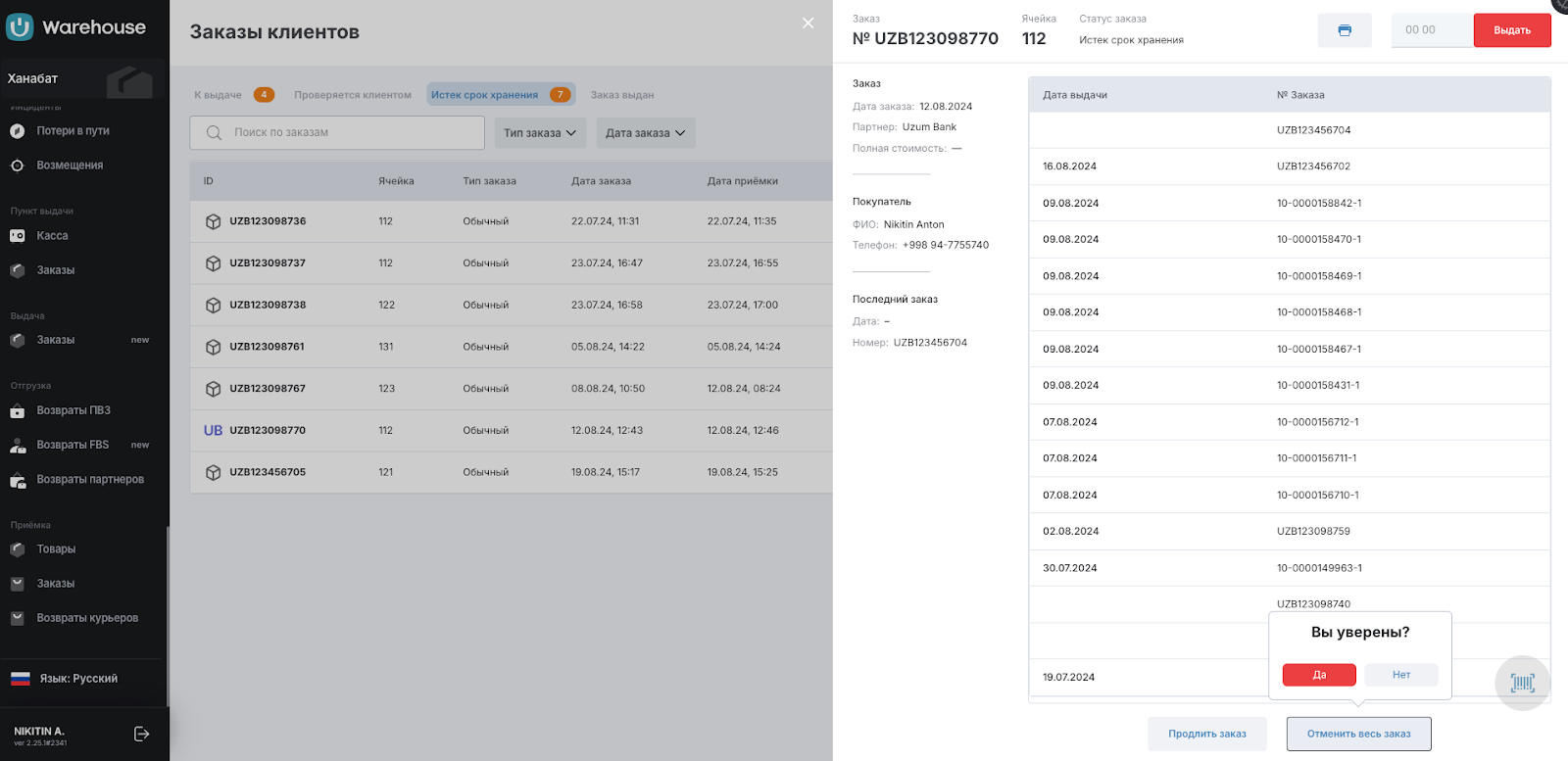Click the box icon for order UZB123098736
Image resolution: width=1568 pixels, height=761 pixels.
point(213,221)
